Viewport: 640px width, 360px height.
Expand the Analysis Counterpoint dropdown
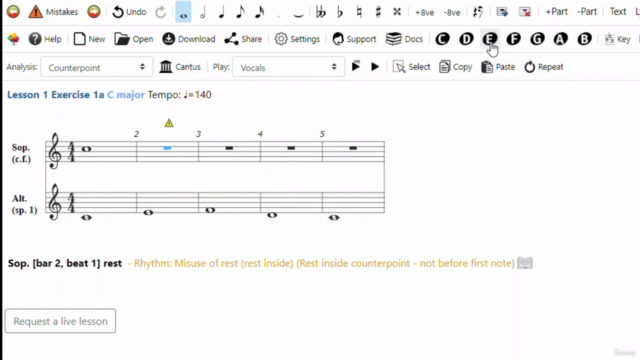point(97,67)
